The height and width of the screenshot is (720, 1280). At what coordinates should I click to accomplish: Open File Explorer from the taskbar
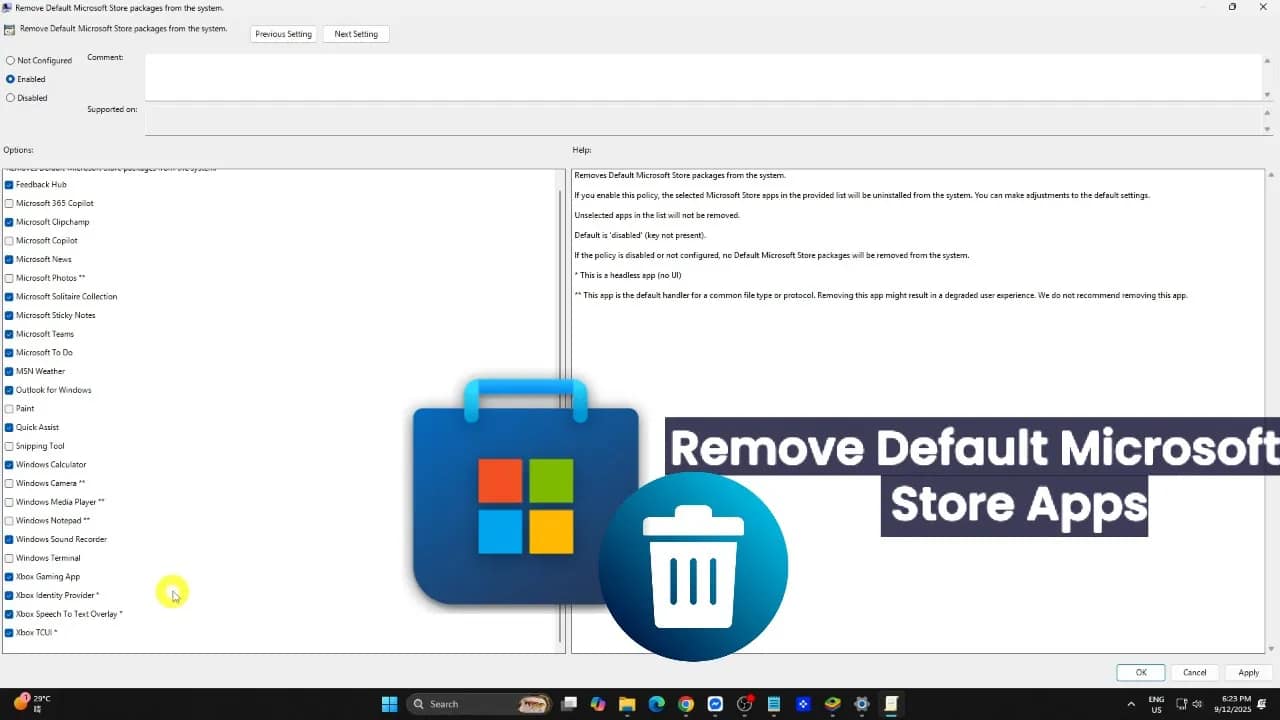(x=627, y=703)
